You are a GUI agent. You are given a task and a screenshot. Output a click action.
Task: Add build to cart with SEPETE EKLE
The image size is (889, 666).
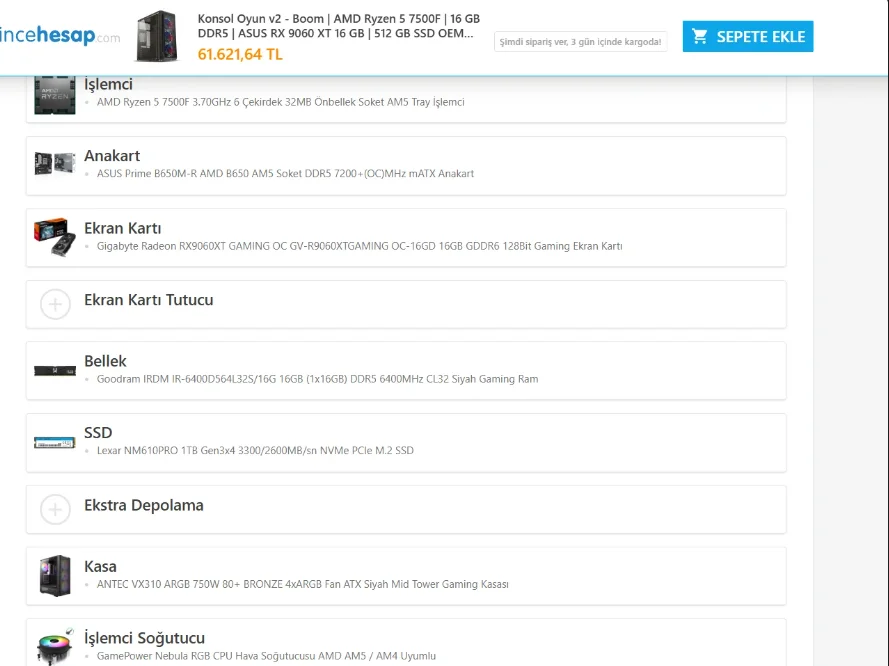click(x=748, y=36)
